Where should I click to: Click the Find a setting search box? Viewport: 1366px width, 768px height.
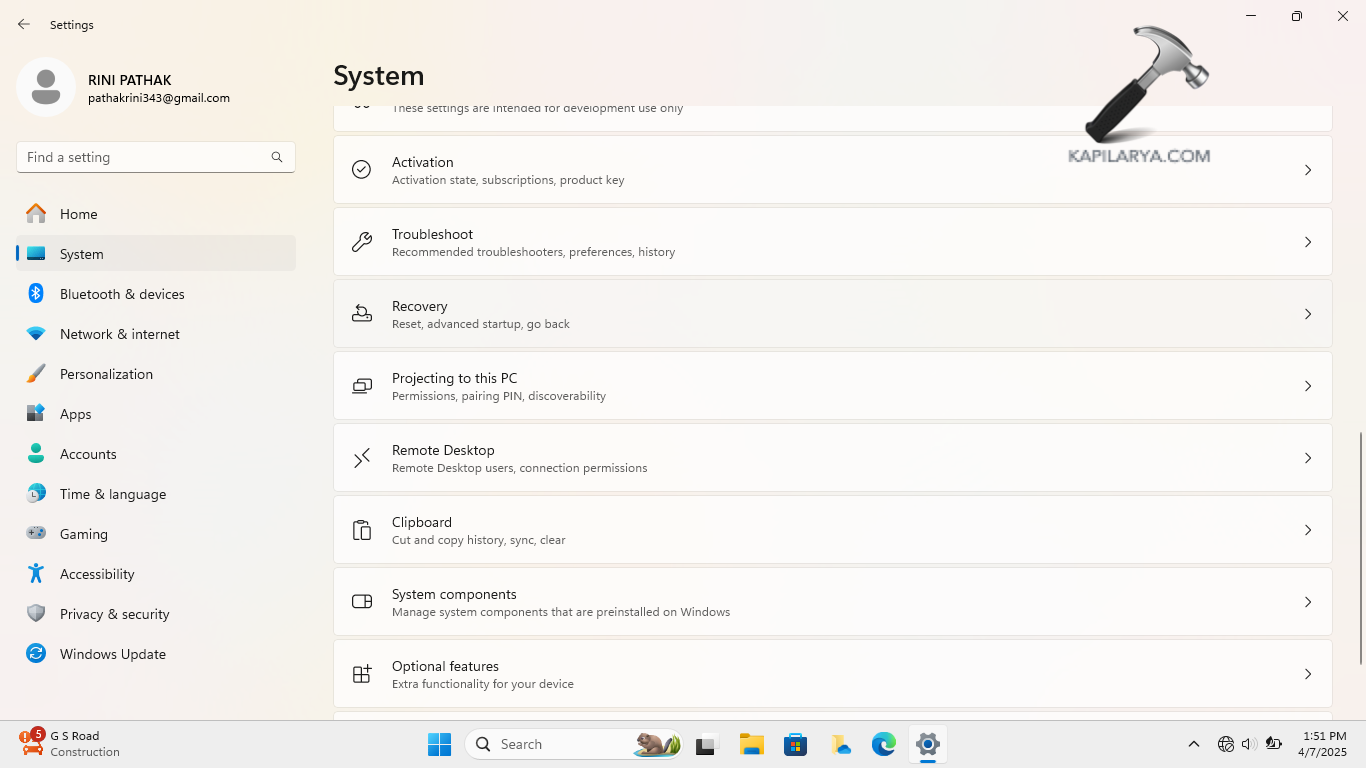tap(145, 157)
